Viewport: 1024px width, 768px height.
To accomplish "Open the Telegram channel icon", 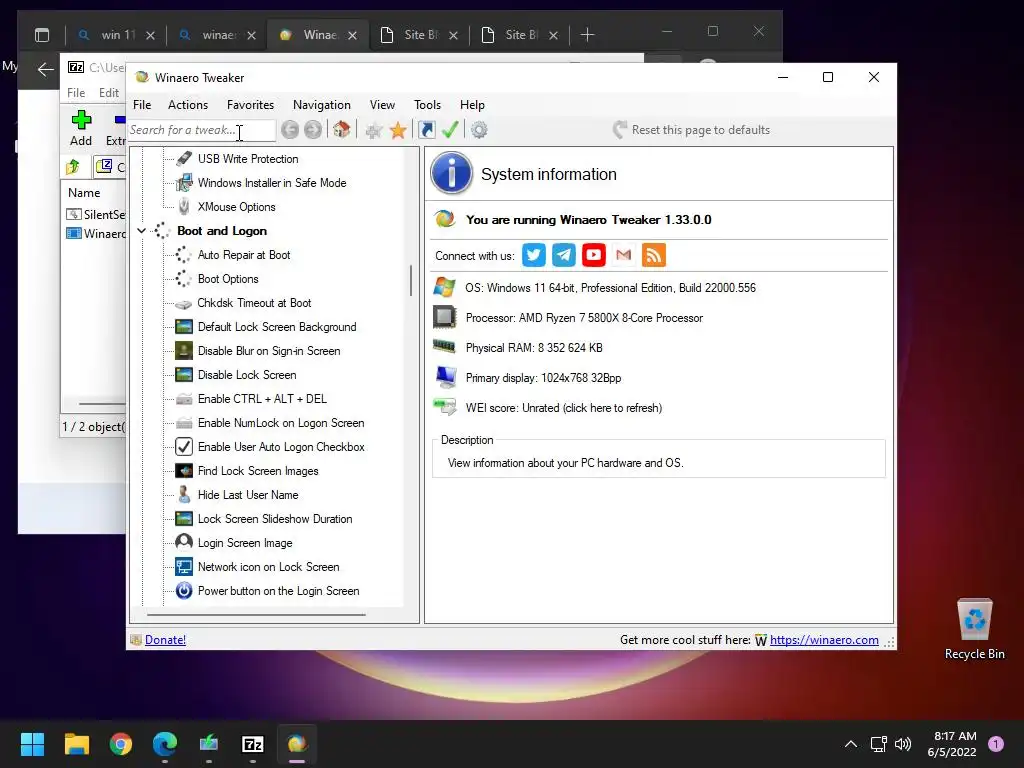I will 564,255.
